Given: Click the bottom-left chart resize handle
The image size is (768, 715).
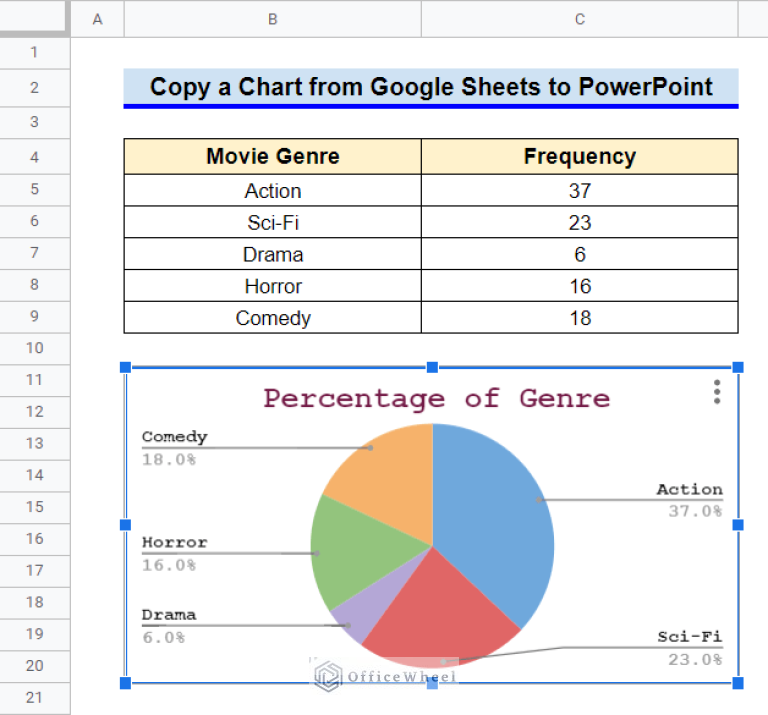Looking at the screenshot, I should pyautogui.click(x=125, y=683).
